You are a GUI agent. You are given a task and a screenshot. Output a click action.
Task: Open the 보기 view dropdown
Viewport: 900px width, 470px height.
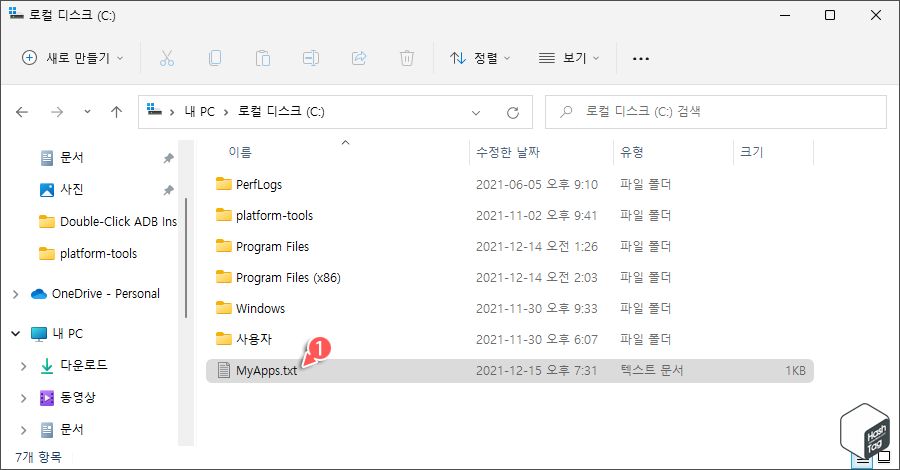(x=569, y=58)
